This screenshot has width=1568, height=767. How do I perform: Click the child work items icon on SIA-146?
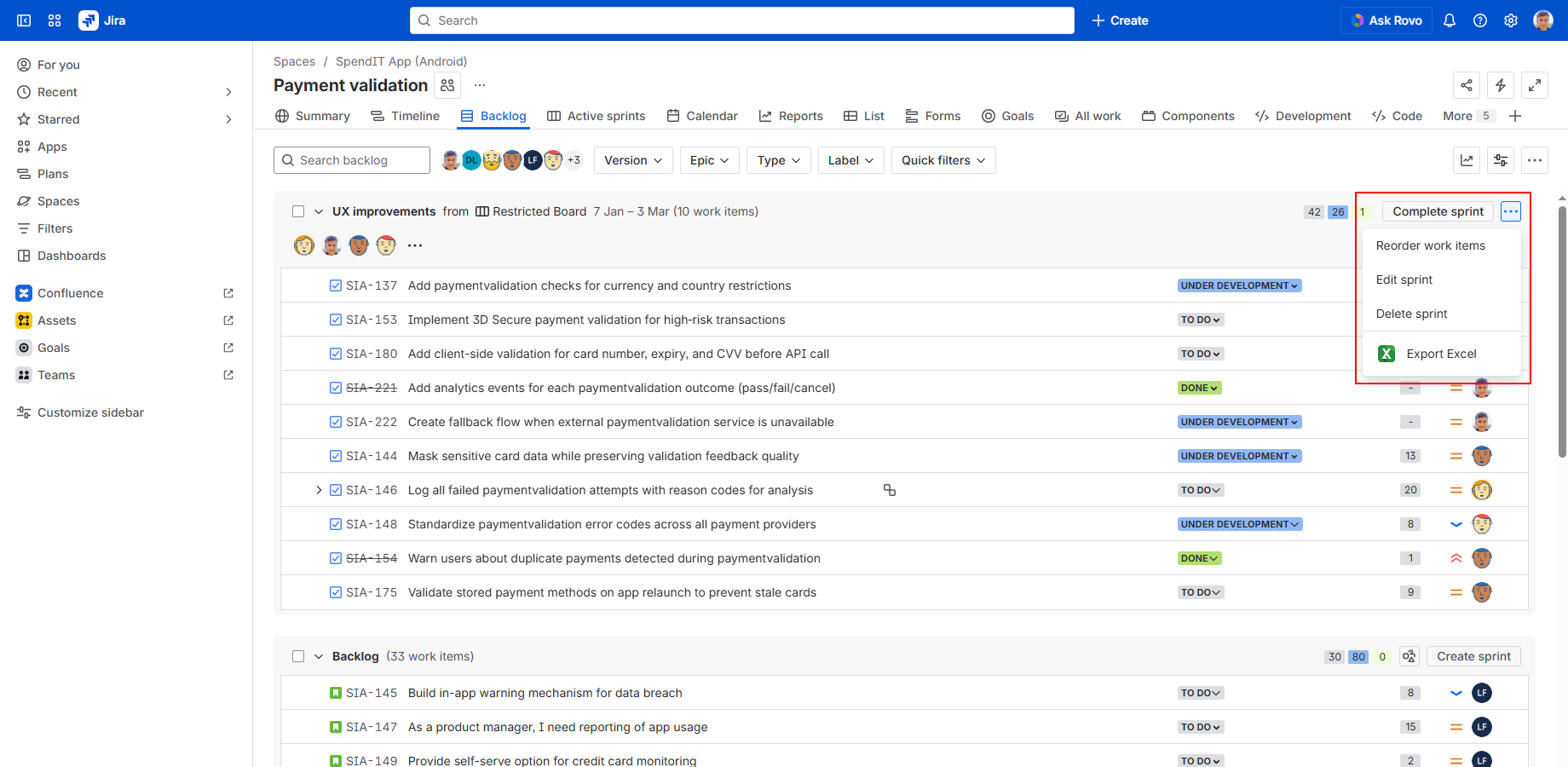tap(890, 490)
